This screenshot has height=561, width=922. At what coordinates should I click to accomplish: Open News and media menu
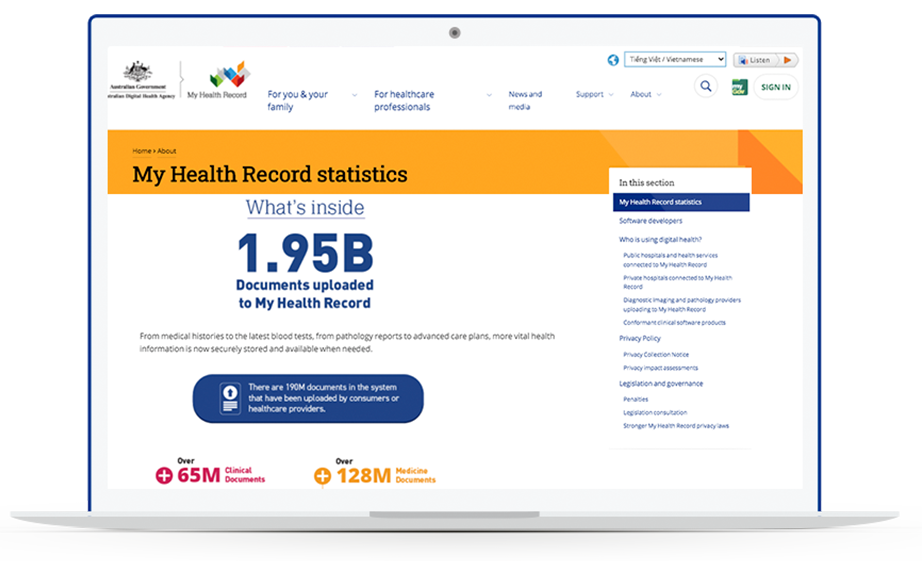tap(525, 101)
